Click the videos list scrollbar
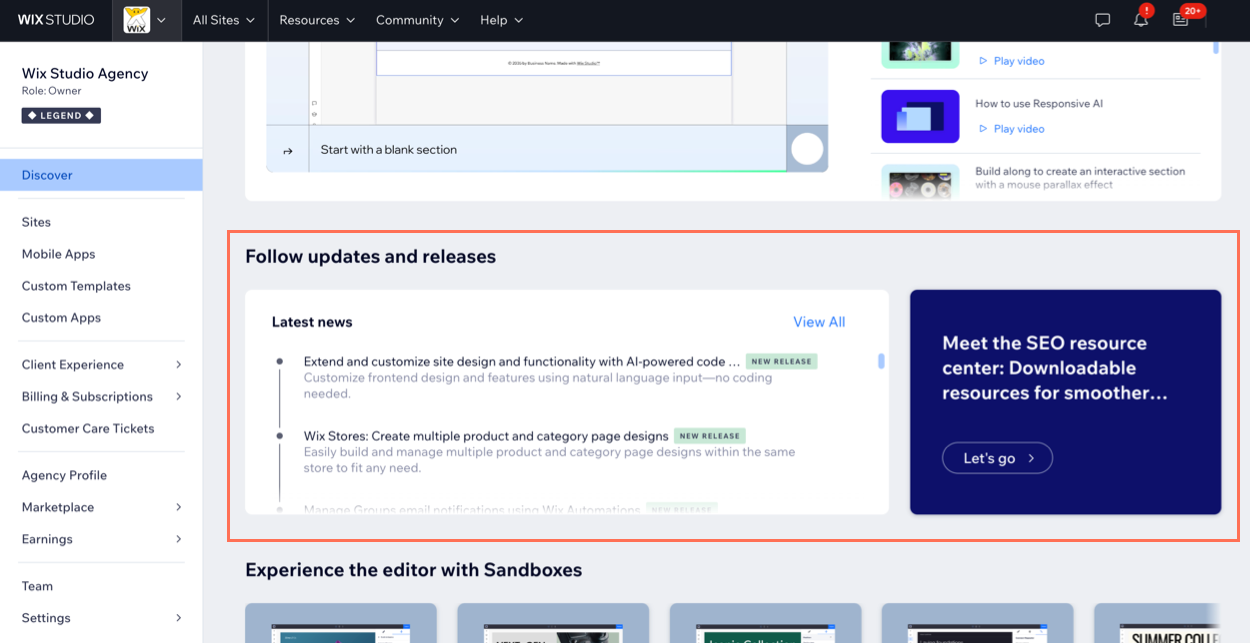Screen dimensions: 1250x643 [x=1216, y=47]
